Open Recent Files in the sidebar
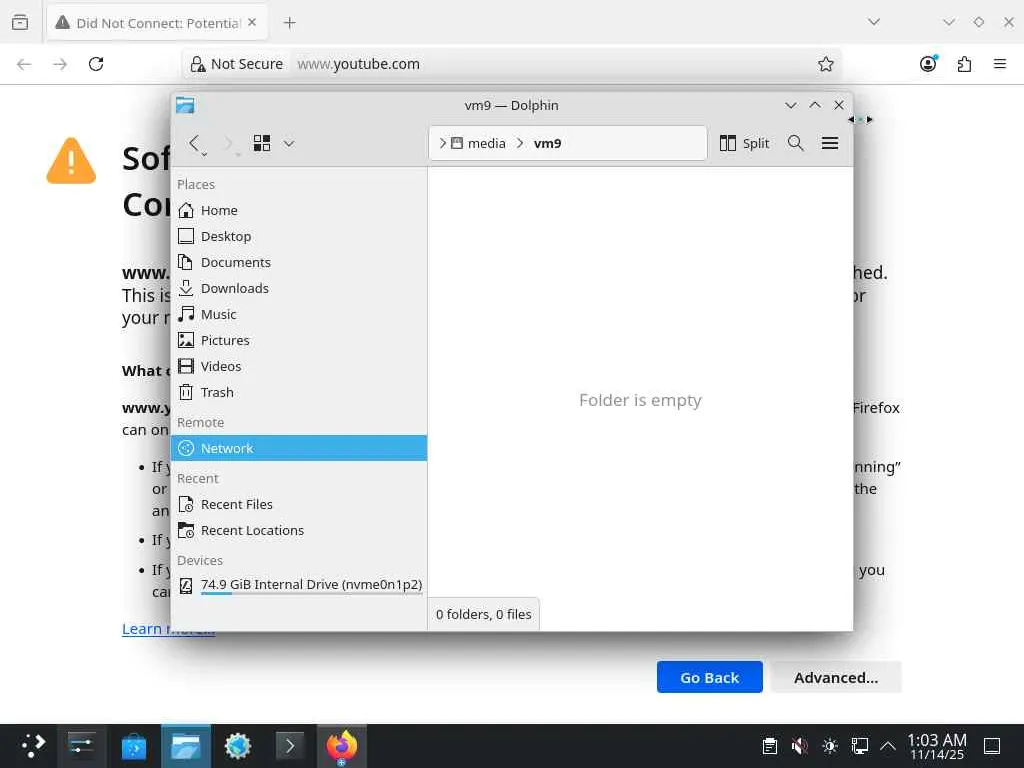Viewport: 1024px width, 768px height. pos(299,504)
